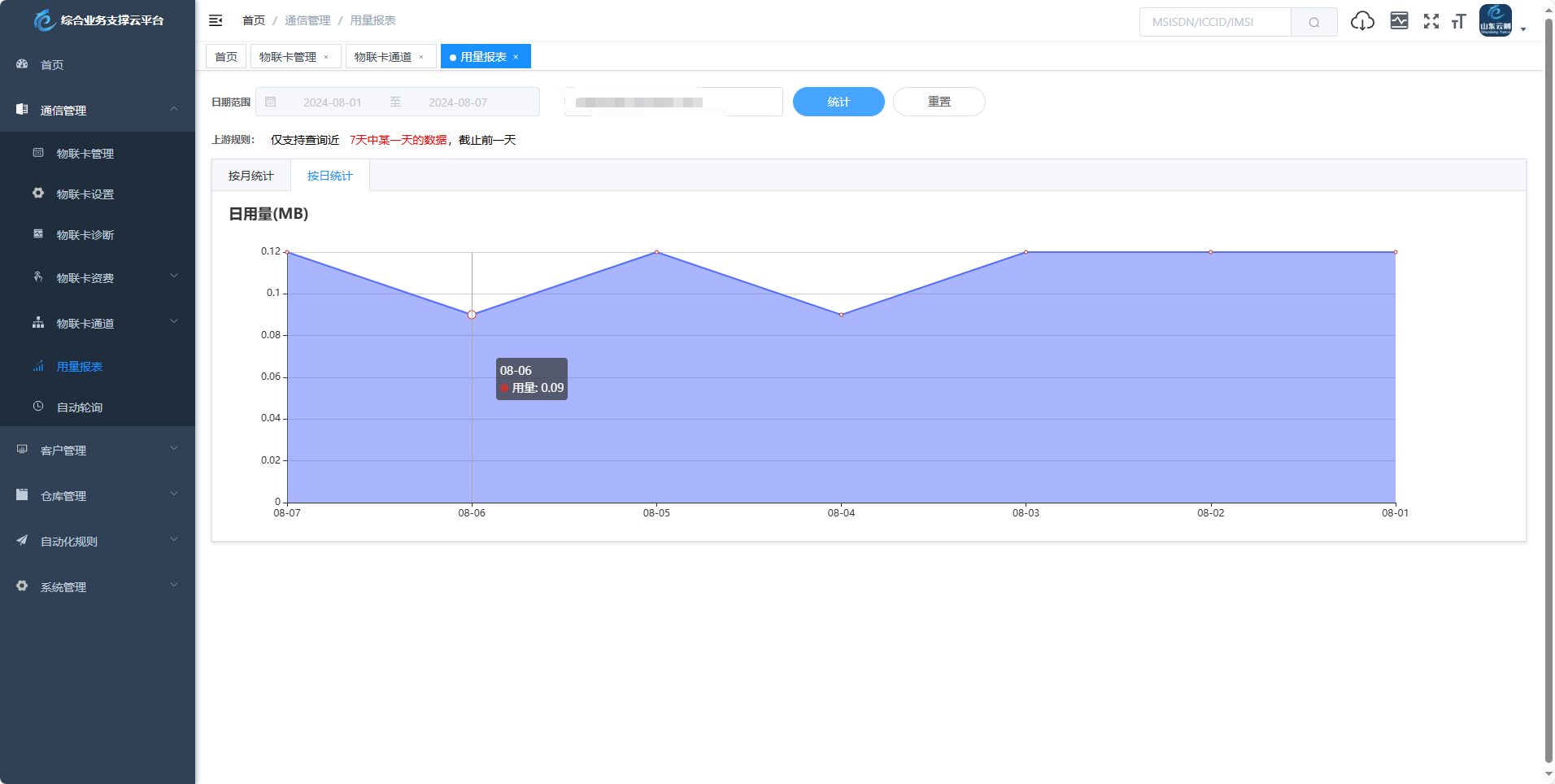Click the start date 2024-08-01 field
Viewport: 1555px width, 784px height.
point(333,102)
